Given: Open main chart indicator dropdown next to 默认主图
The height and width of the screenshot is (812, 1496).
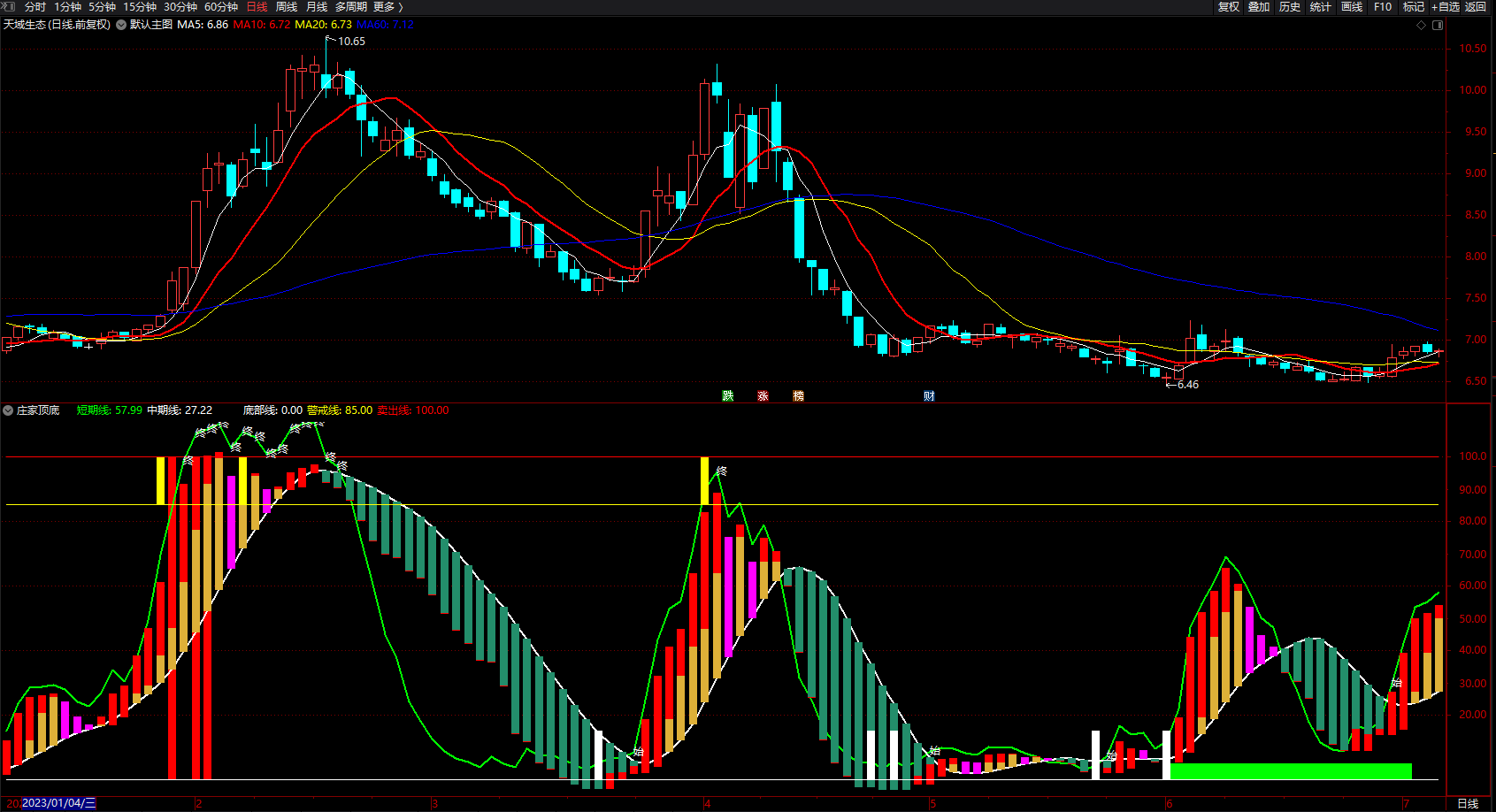Looking at the screenshot, I should tap(121, 25).
